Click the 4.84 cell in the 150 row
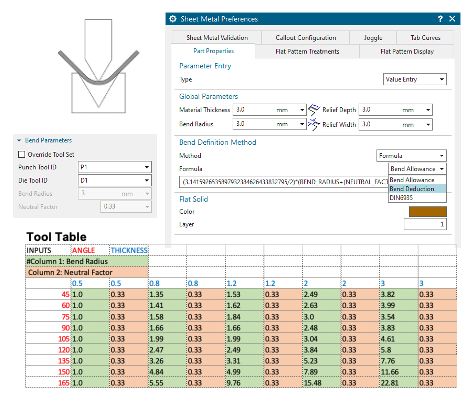This screenshot has width=466, height=398. pos(167,372)
